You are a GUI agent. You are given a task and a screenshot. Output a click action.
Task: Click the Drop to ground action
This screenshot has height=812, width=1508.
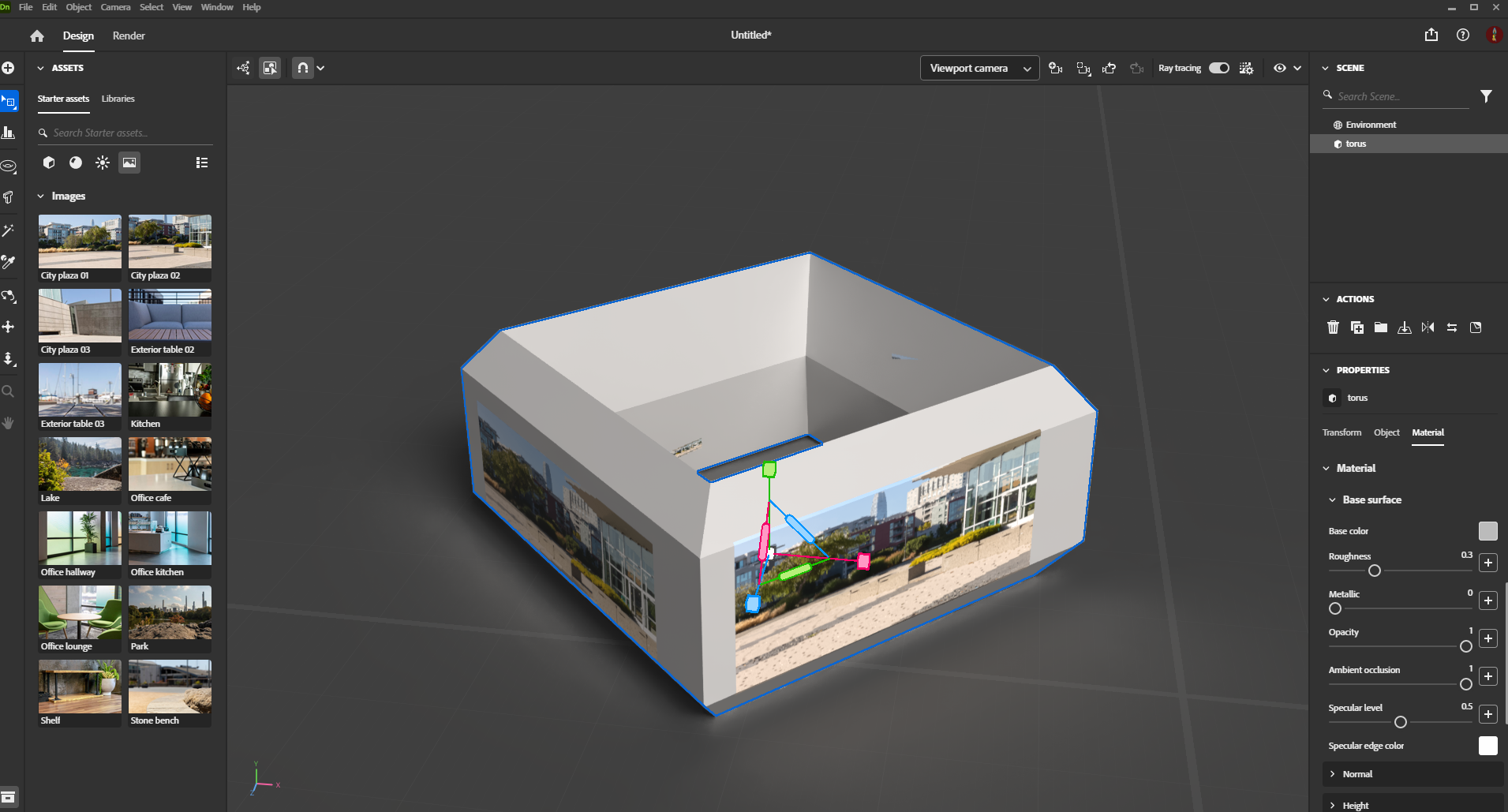pos(1405,327)
